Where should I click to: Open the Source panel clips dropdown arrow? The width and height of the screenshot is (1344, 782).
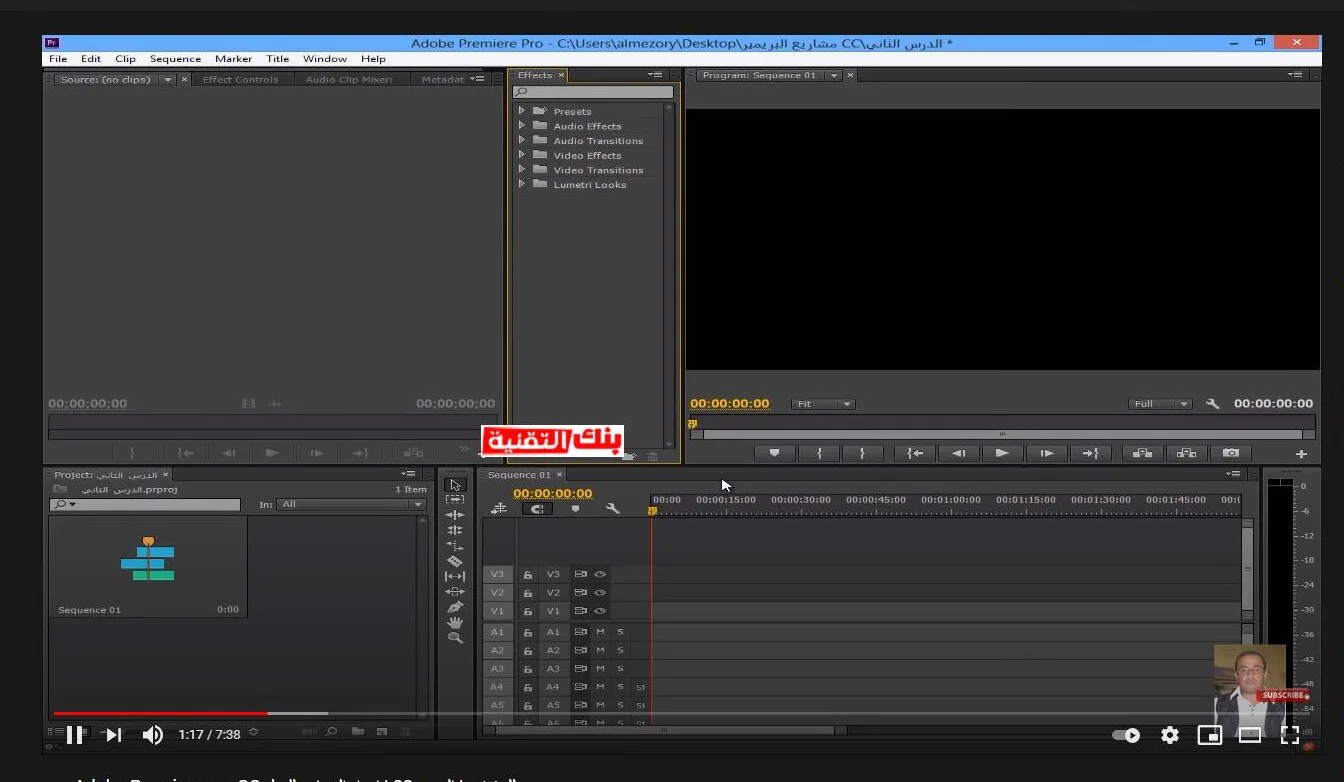(168, 79)
